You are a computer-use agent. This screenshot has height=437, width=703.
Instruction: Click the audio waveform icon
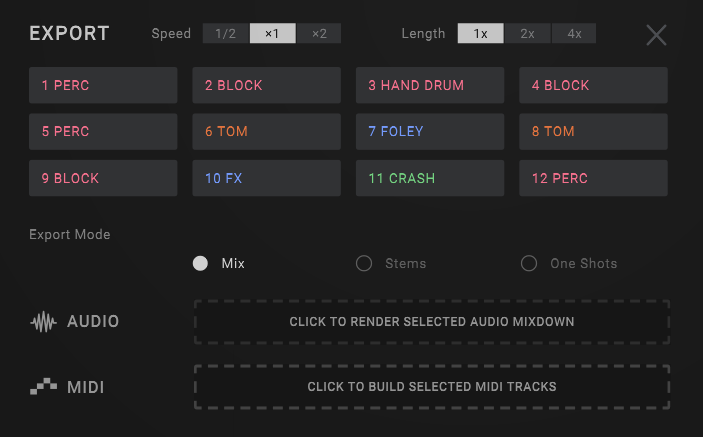tap(44, 322)
